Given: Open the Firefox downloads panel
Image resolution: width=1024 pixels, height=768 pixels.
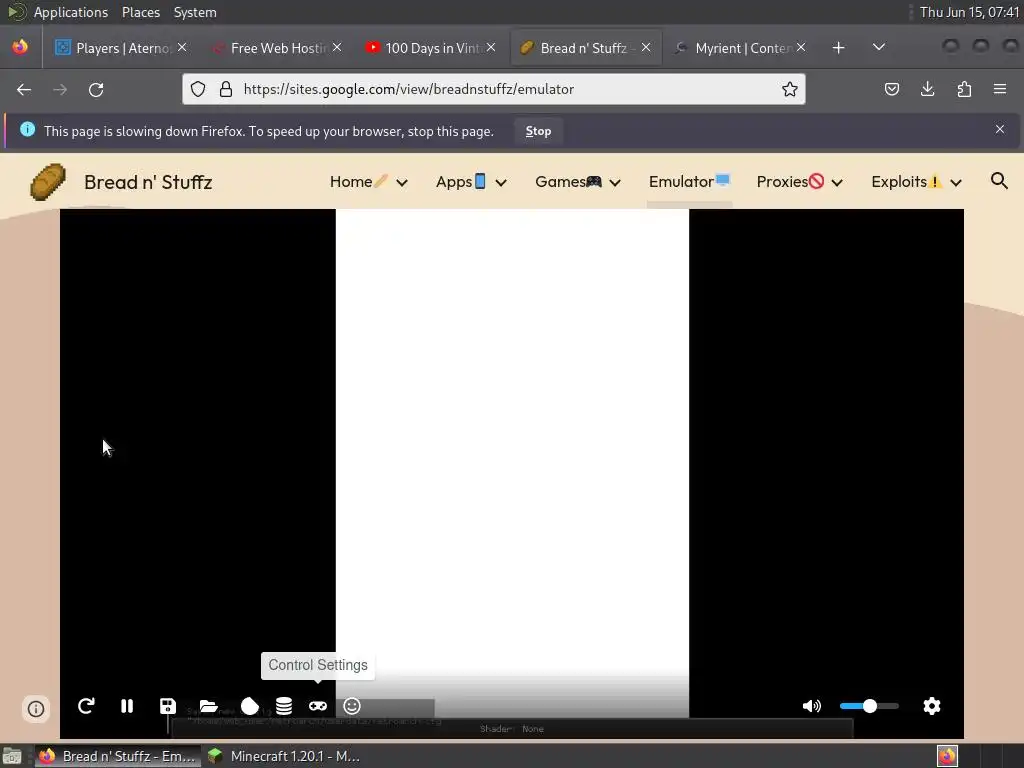Looking at the screenshot, I should point(927,89).
